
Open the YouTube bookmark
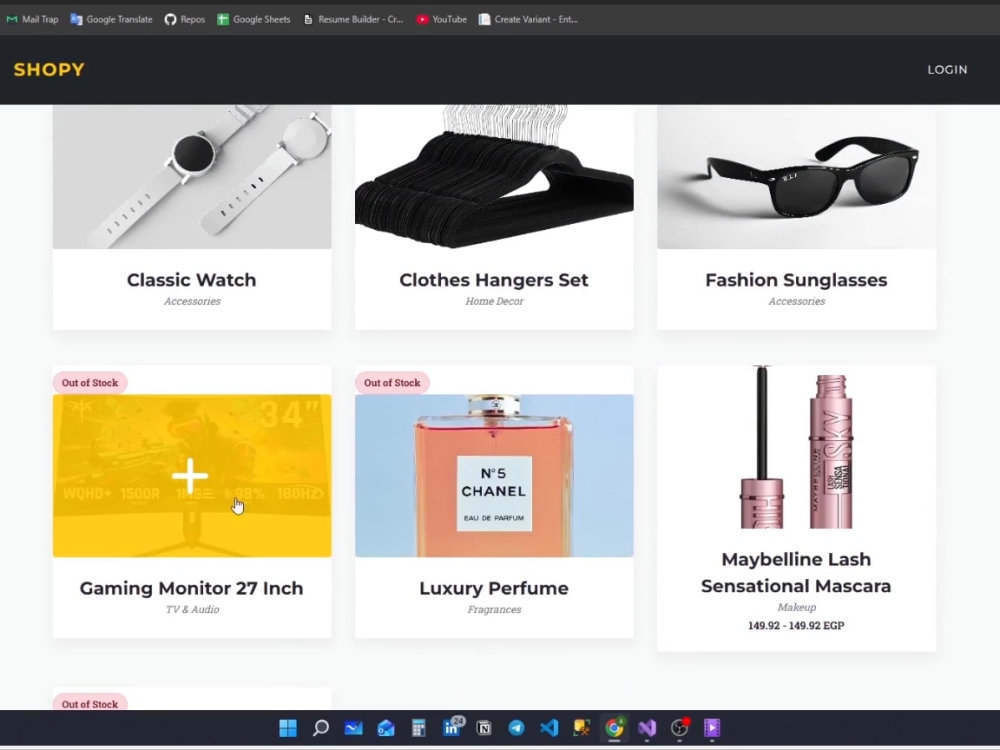tap(441, 19)
